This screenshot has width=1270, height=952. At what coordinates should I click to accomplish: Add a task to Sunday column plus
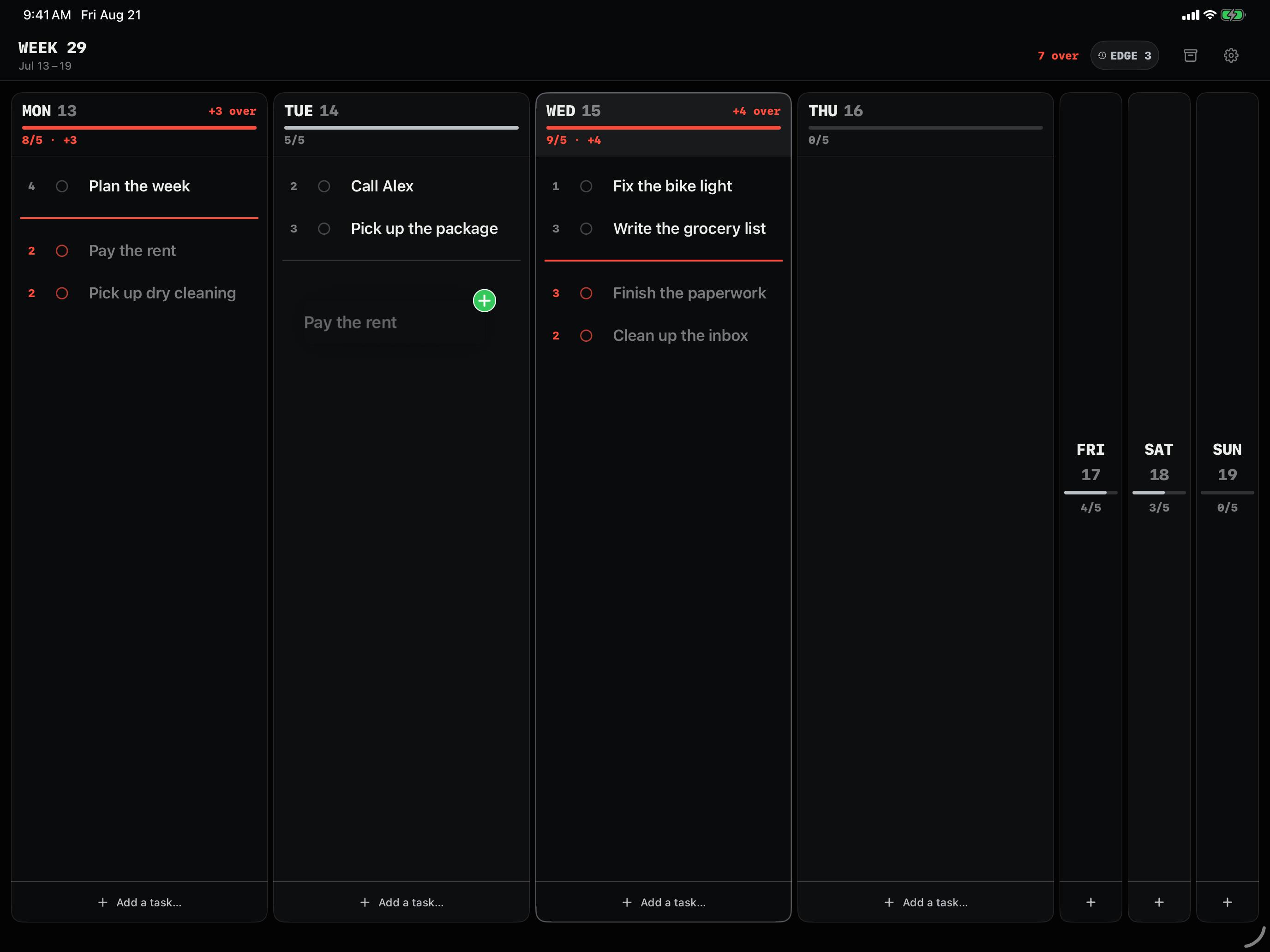(1227, 902)
